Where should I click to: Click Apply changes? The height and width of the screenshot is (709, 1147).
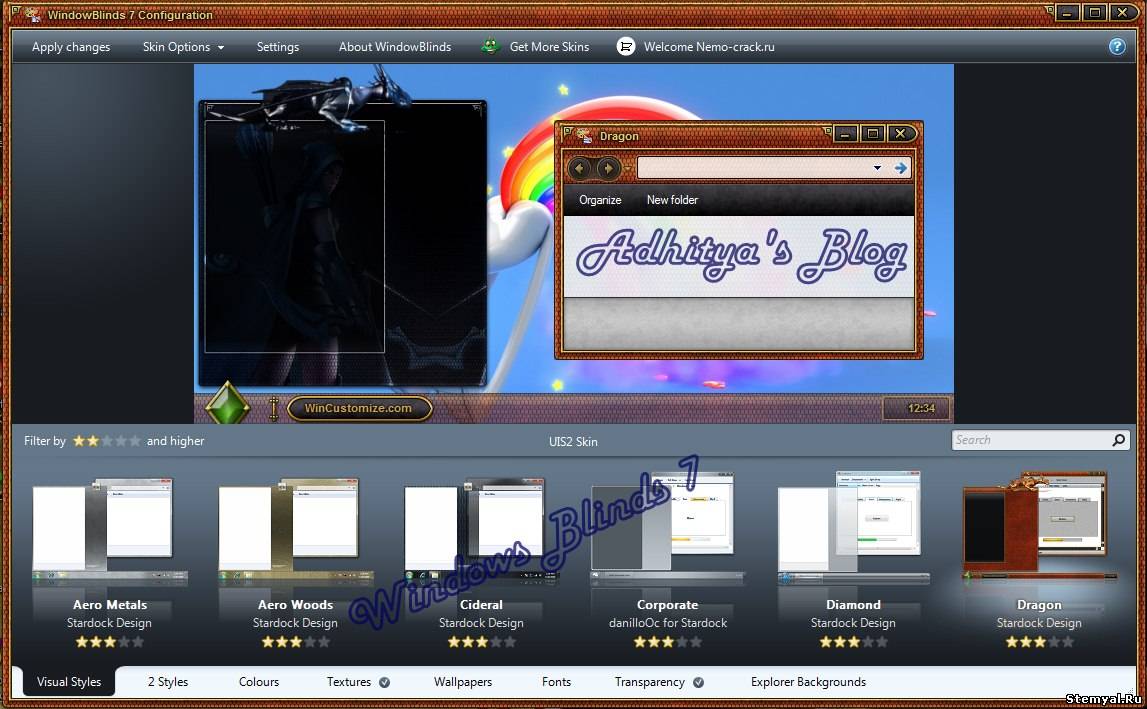click(71, 47)
